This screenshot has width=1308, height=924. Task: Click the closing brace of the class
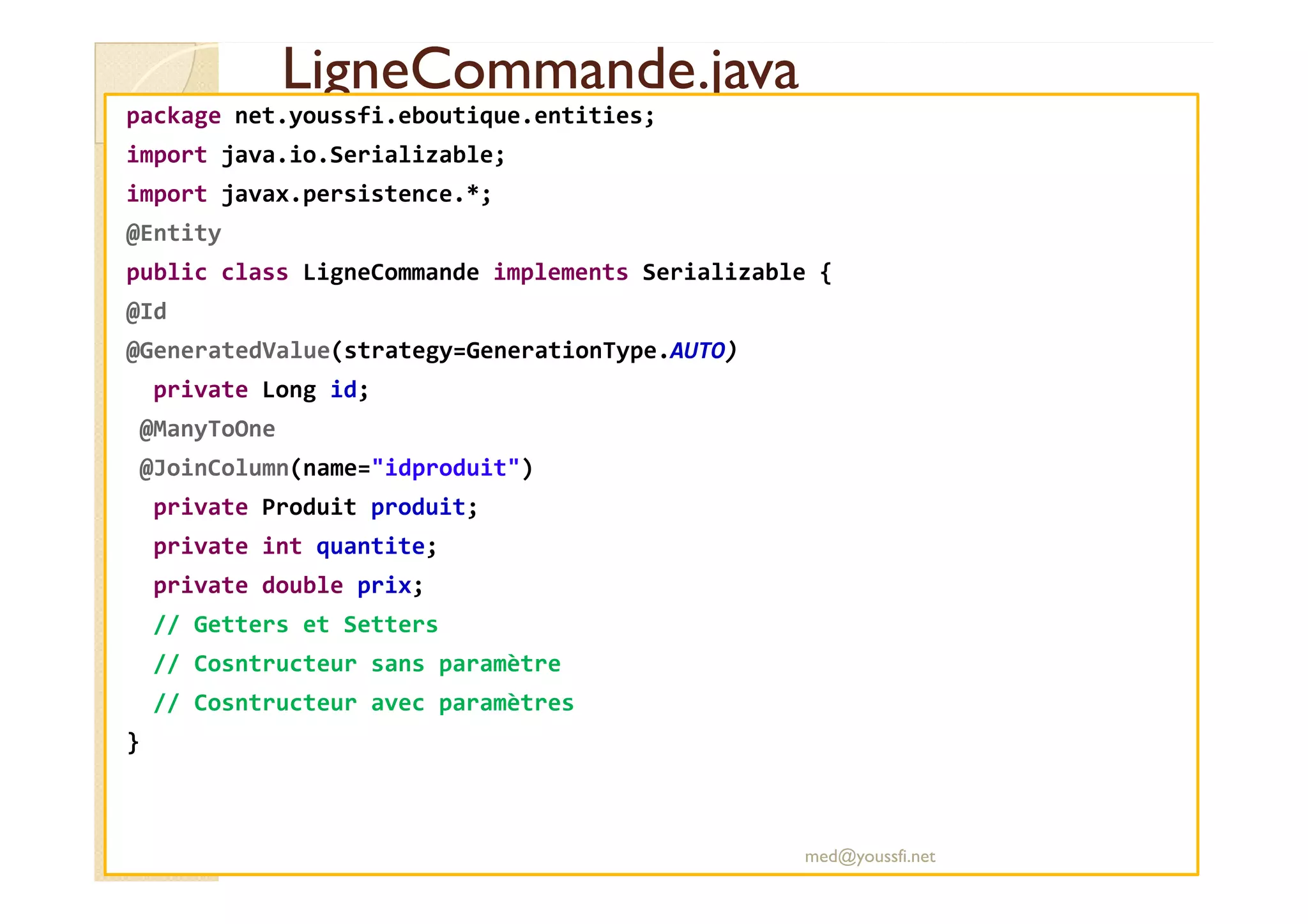[133, 743]
